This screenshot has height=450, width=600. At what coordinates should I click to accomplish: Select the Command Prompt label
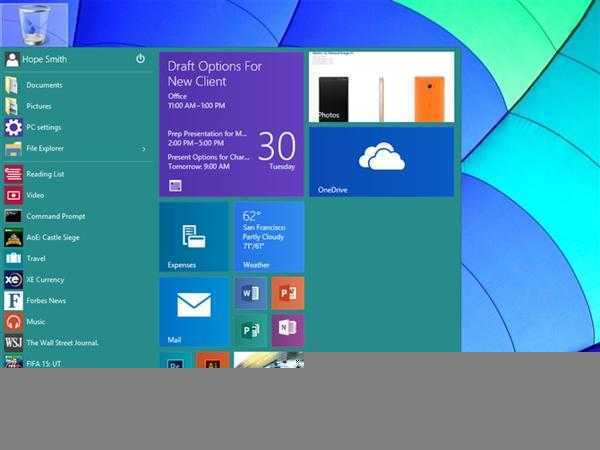coord(56,216)
